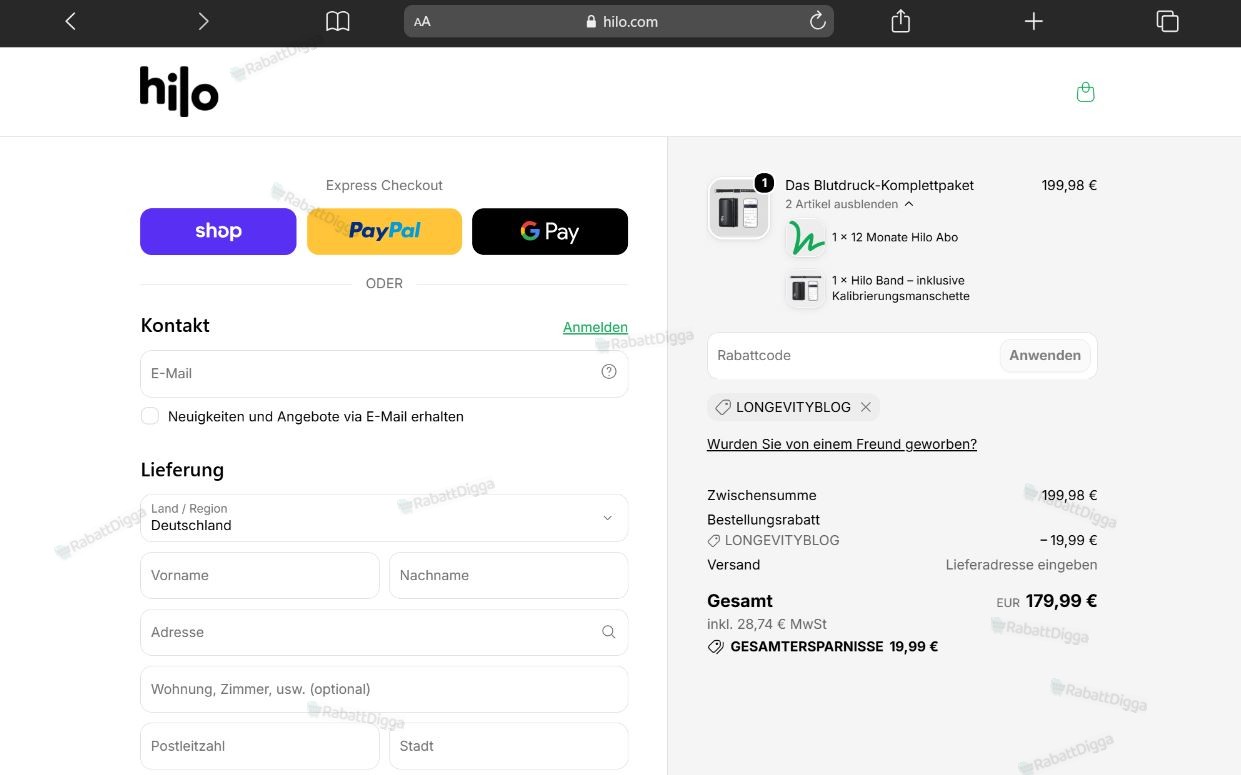Click the Zwischensumme label
This screenshot has width=1241, height=775.
click(762, 495)
